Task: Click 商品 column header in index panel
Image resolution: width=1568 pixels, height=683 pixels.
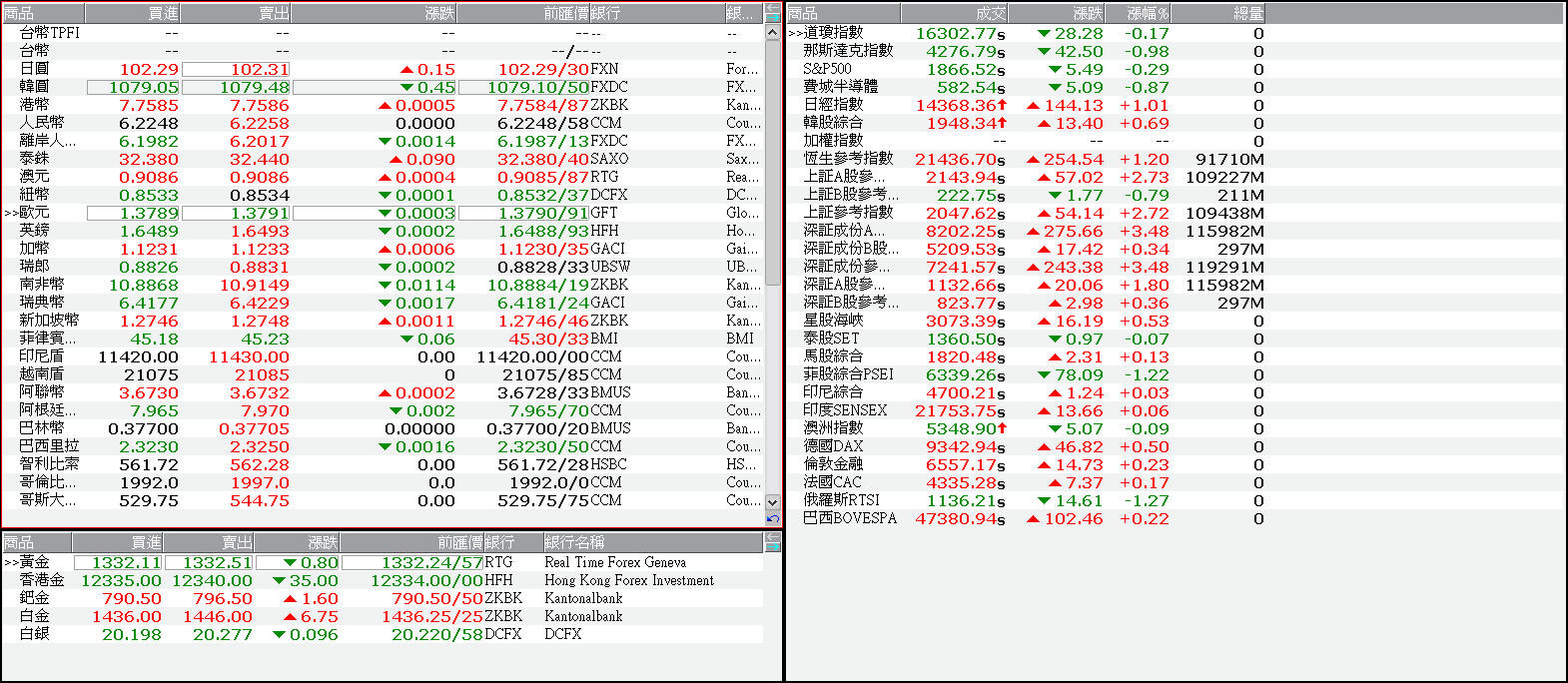Action: [x=843, y=13]
